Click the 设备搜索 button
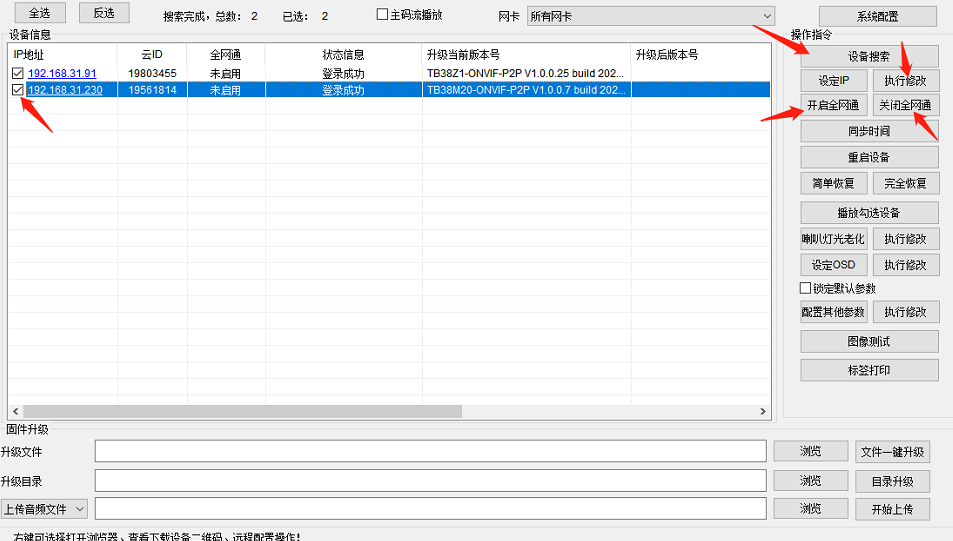Image resolution: width=953 pixels, height=541 pixels. click(x=869, y=56)
